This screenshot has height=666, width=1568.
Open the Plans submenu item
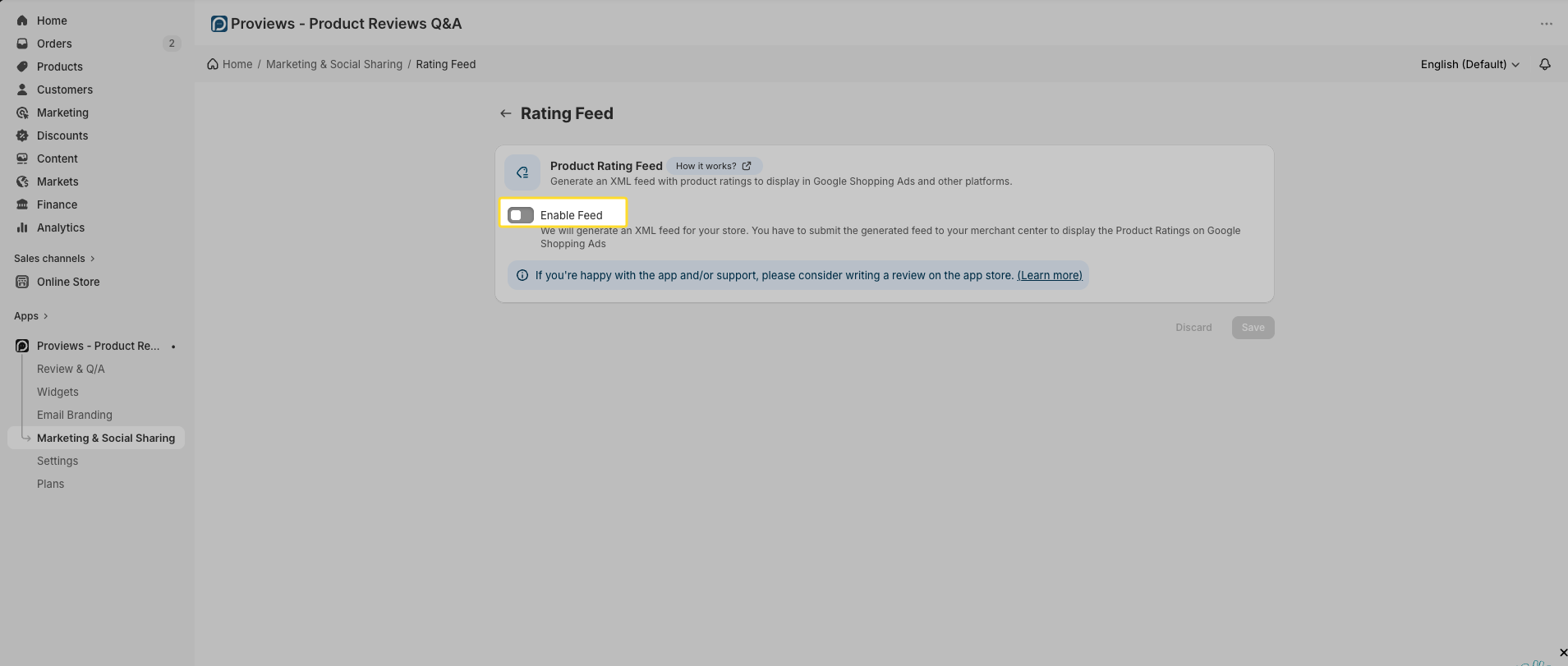point(50,484)
